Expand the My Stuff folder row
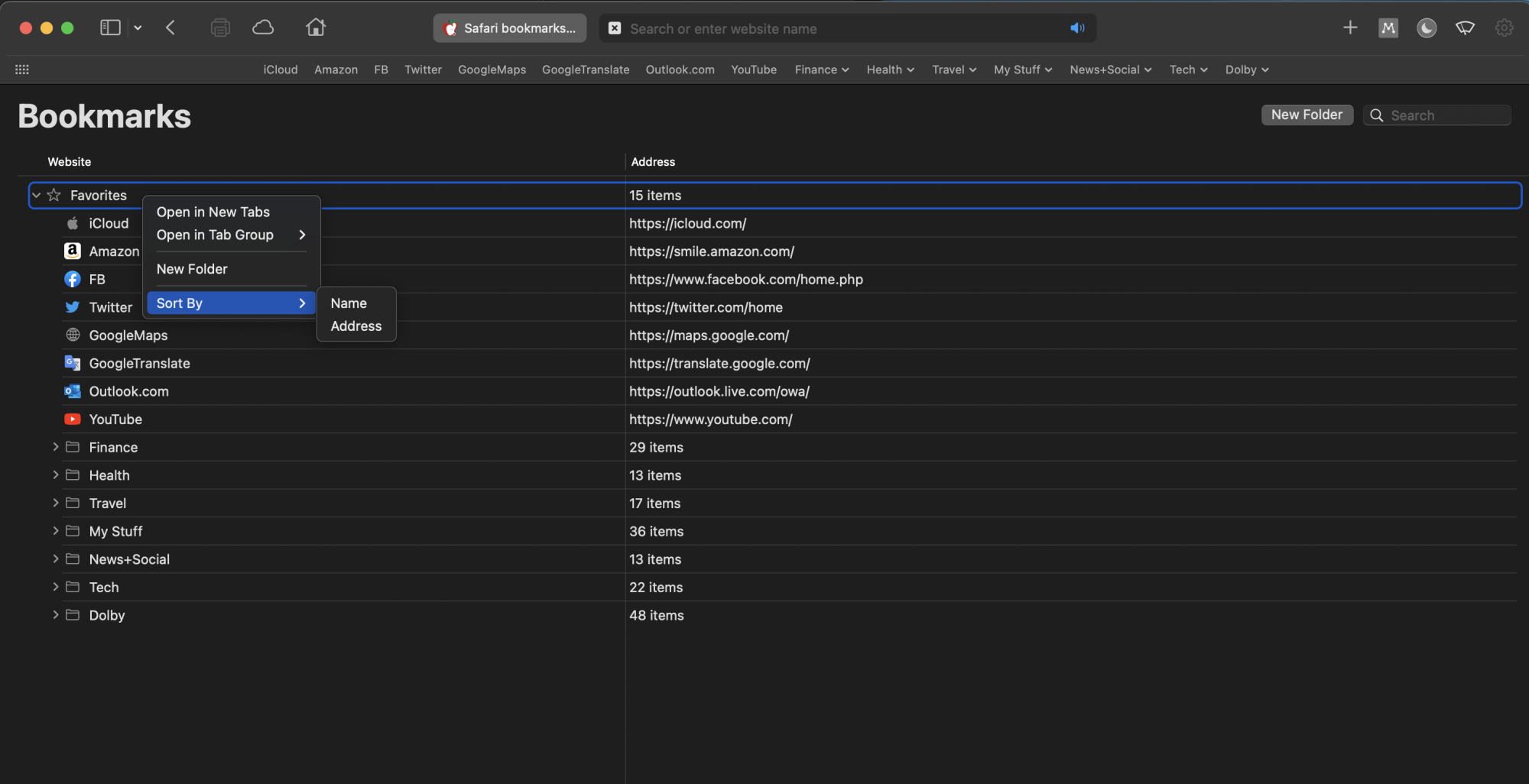1529x784 pixels. coord(56,531)
